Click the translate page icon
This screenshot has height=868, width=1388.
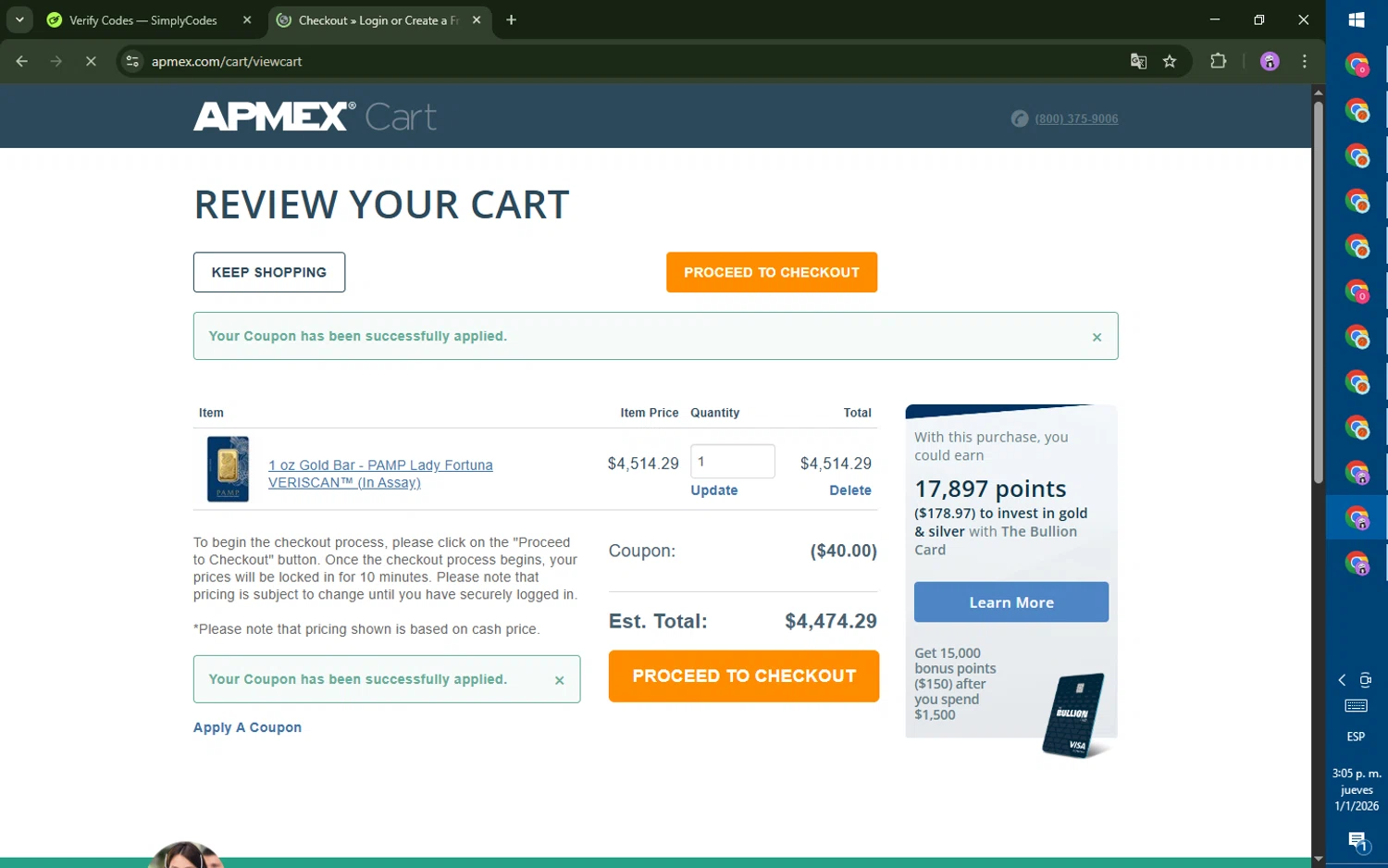(x=1138, y=61)
